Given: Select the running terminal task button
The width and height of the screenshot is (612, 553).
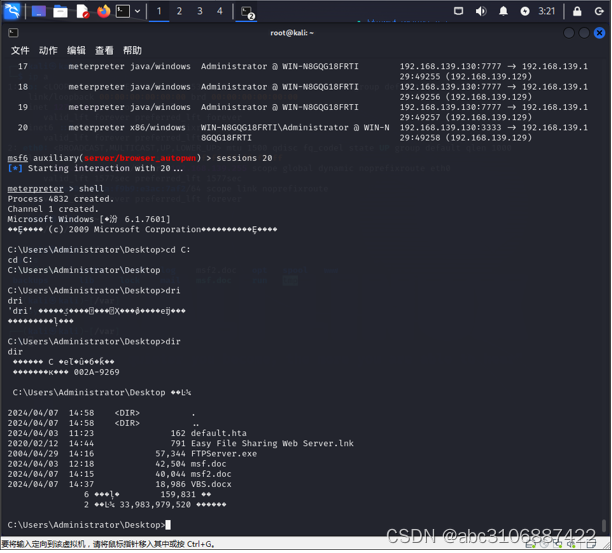Looking at the screenshot, I should click(247, 12).
